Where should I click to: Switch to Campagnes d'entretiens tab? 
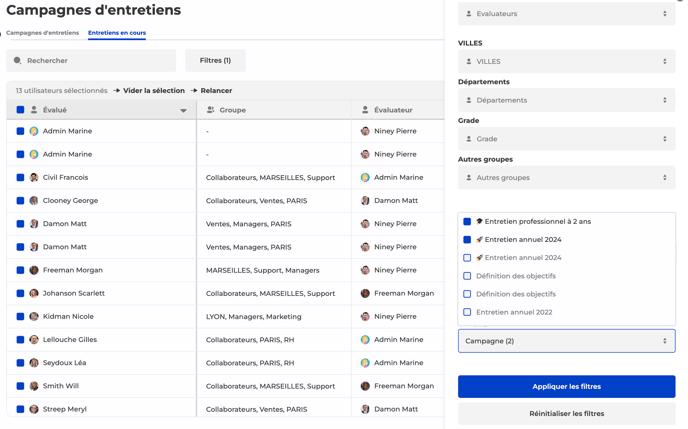43,33
